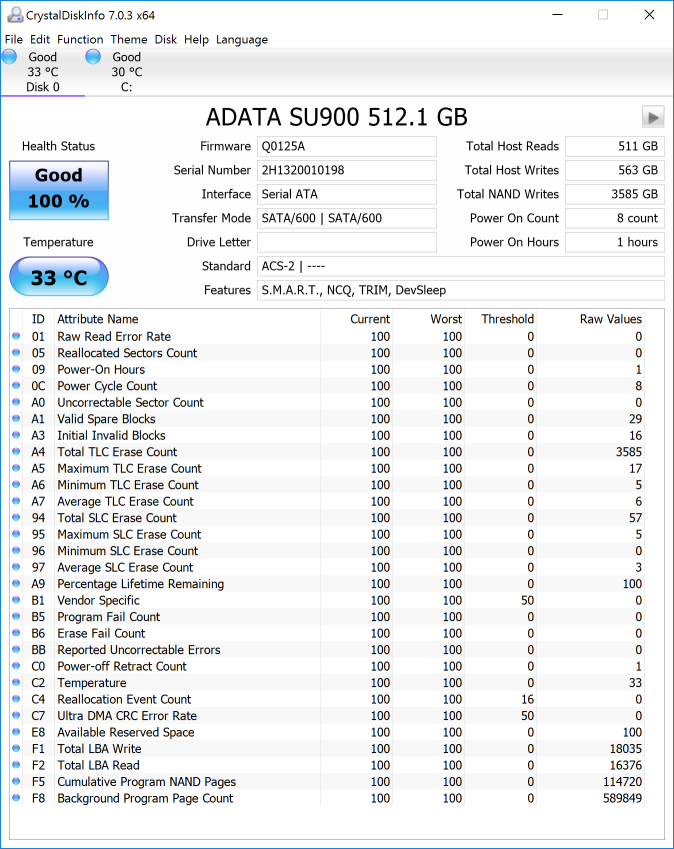Click status dot for Maximum TLC Erase Count

click(16, 468)
